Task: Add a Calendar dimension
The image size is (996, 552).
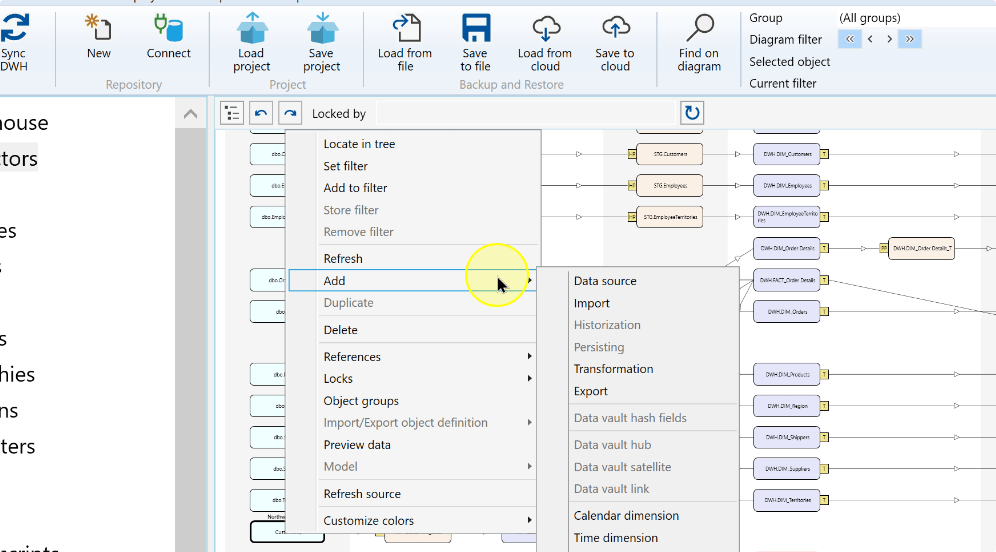Action: click(626, 516)
